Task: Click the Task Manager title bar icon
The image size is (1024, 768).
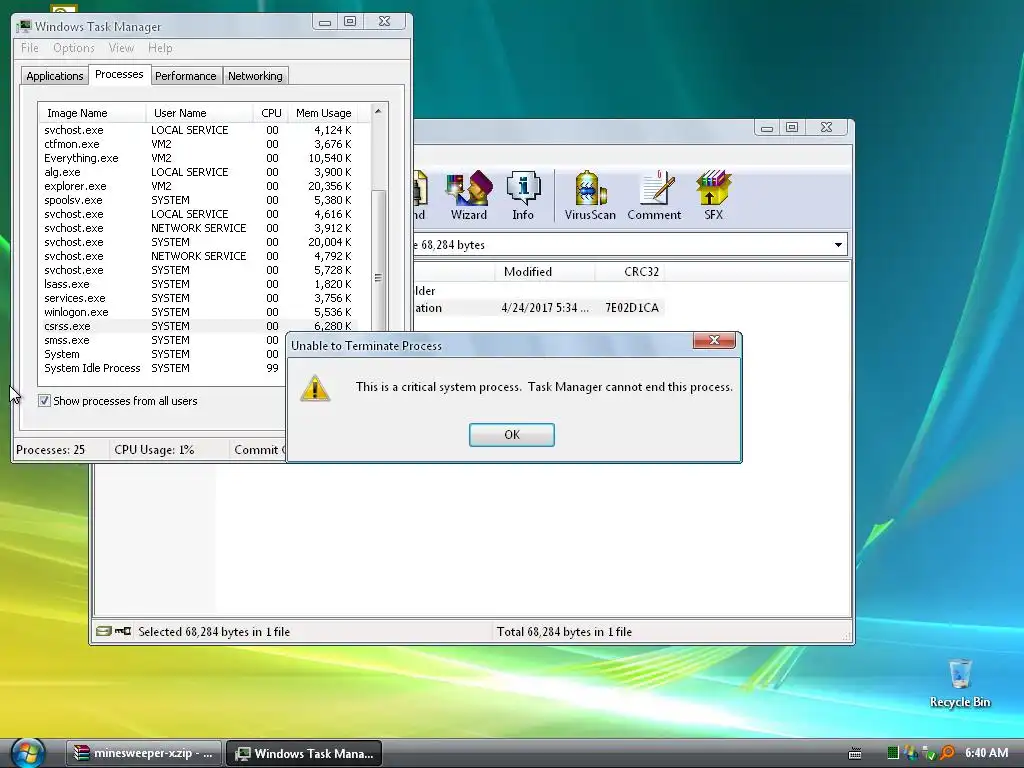Action: coord(24,26)
